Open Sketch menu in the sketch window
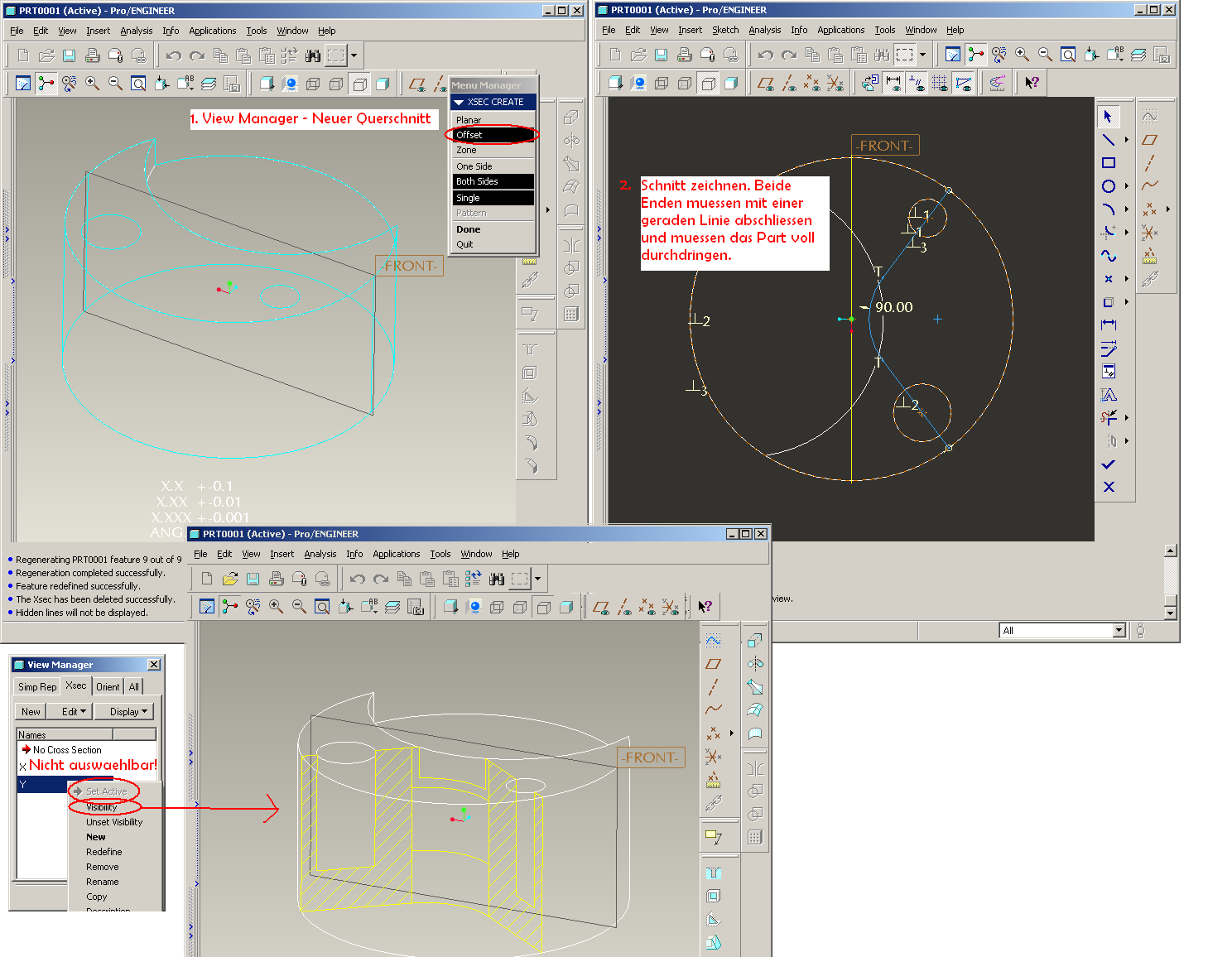The height and width of the screenshot is (957, 1232). [725, 30]
